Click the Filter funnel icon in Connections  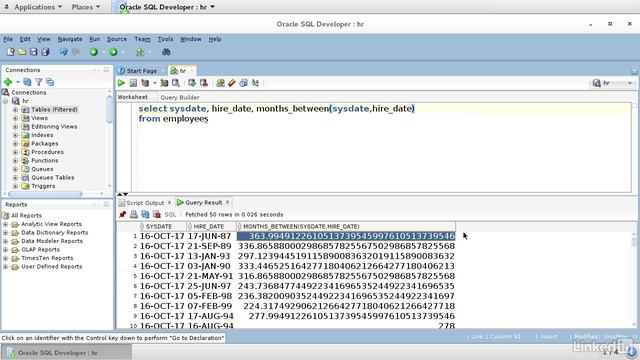[39, 82]
